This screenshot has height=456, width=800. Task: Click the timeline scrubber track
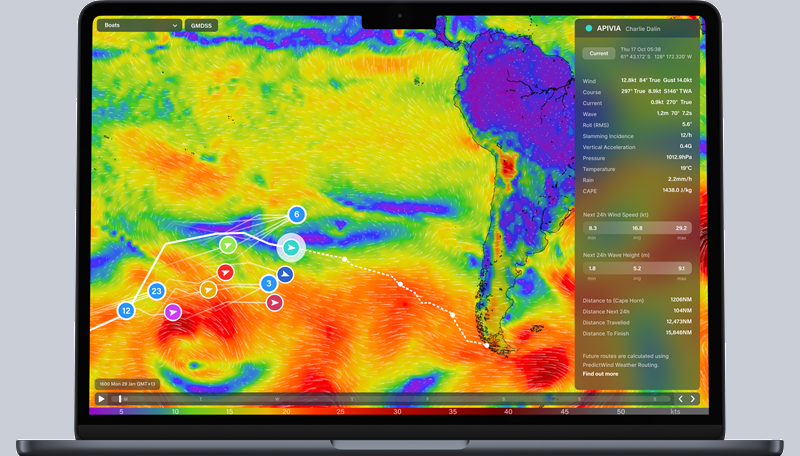pos(390,399)
